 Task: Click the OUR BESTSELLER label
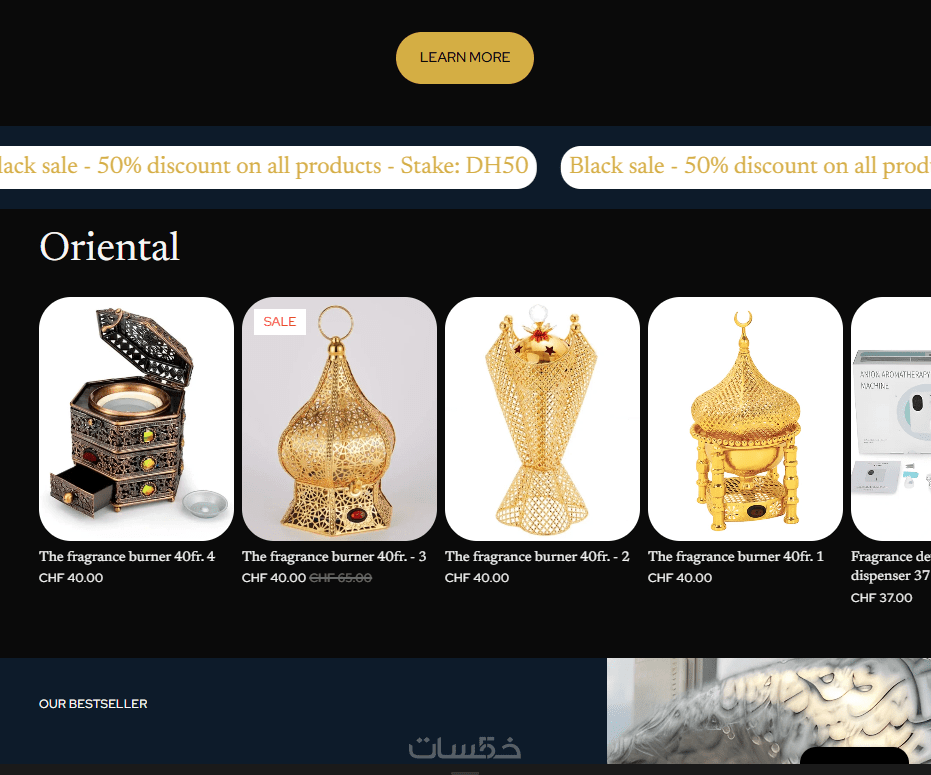(x=93, y=704)
